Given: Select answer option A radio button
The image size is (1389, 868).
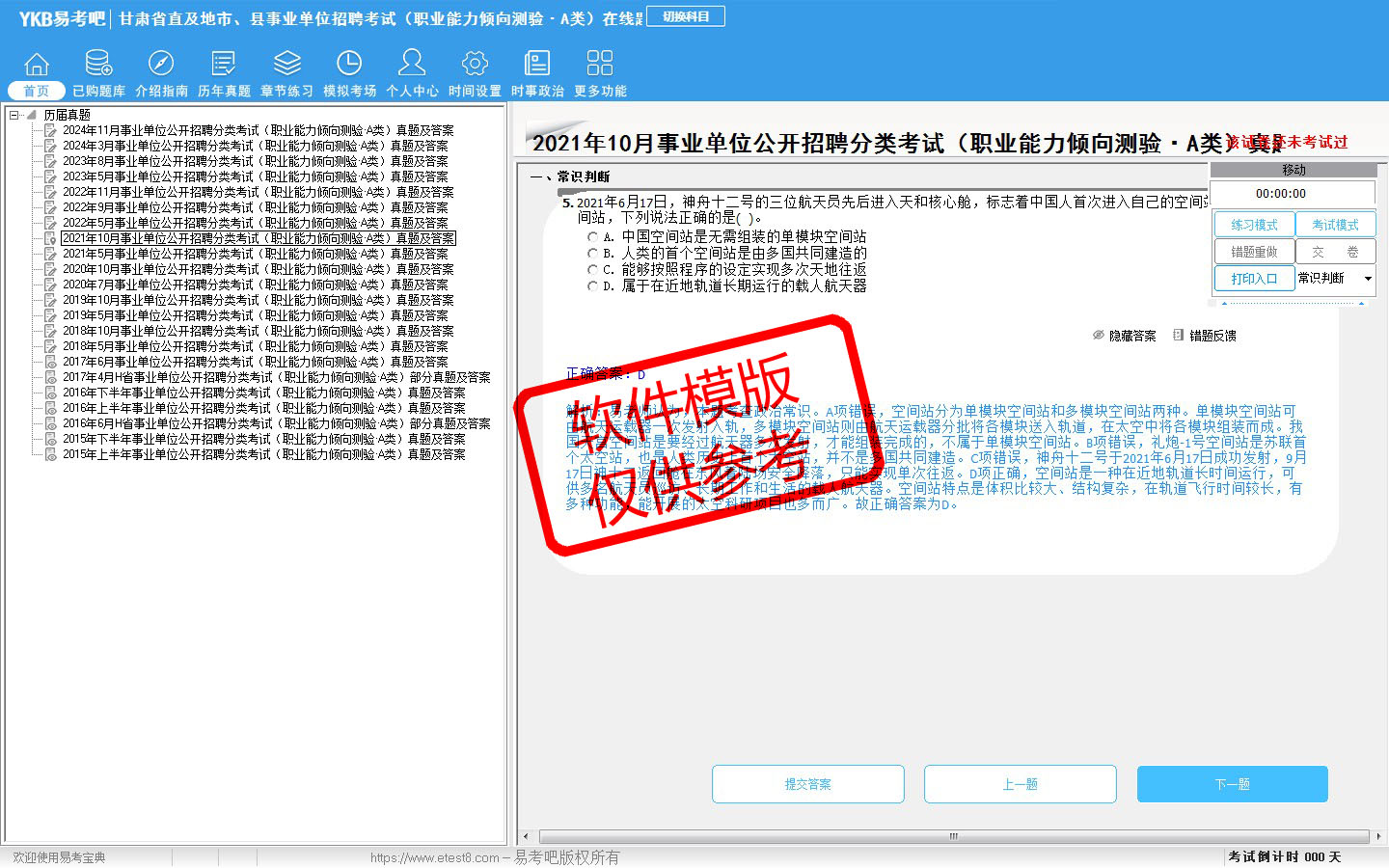Looking at the screenshot, I should click(x=593, y=237).
